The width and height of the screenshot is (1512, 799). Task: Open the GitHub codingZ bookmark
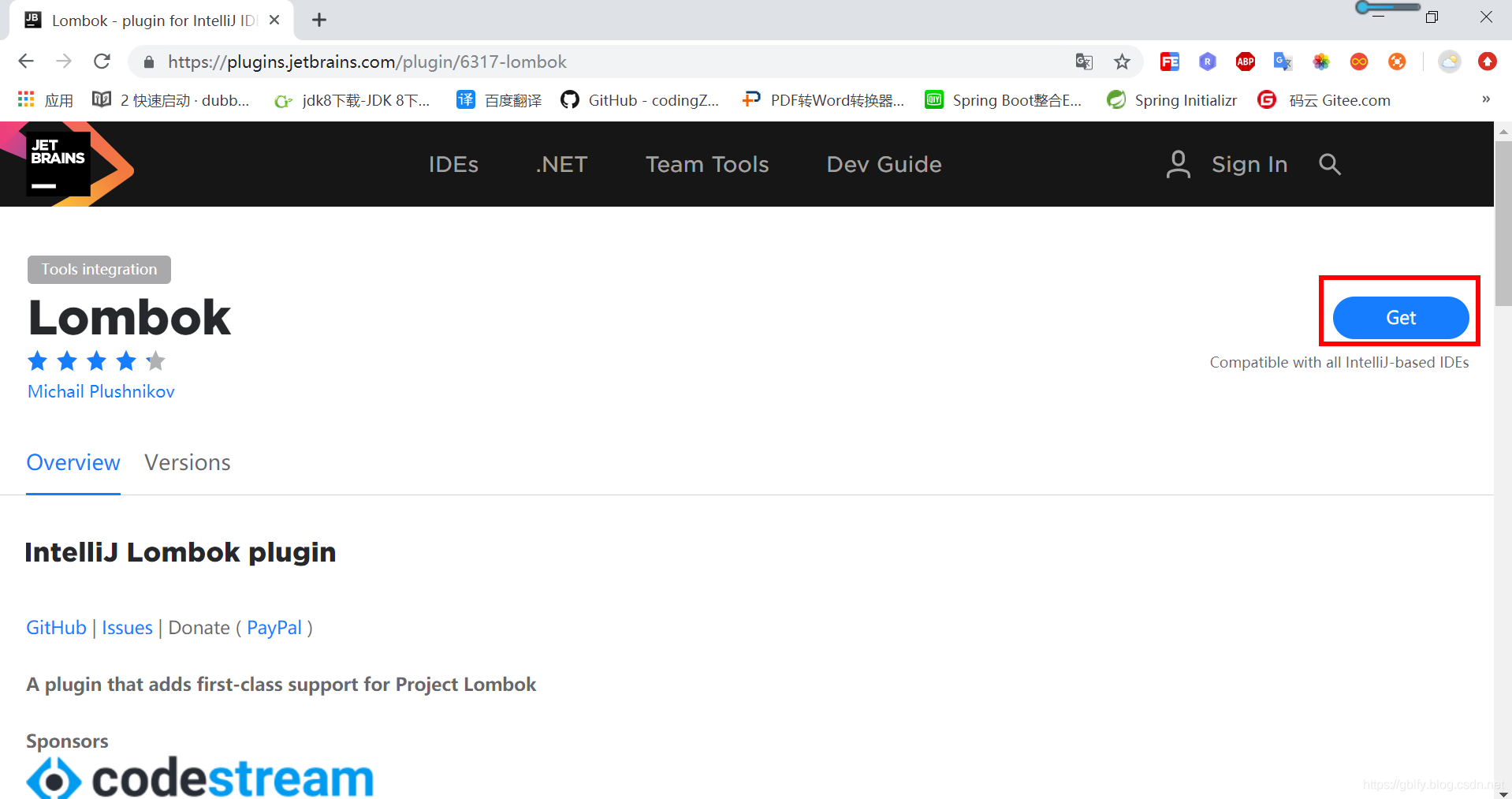pos(640,100)
